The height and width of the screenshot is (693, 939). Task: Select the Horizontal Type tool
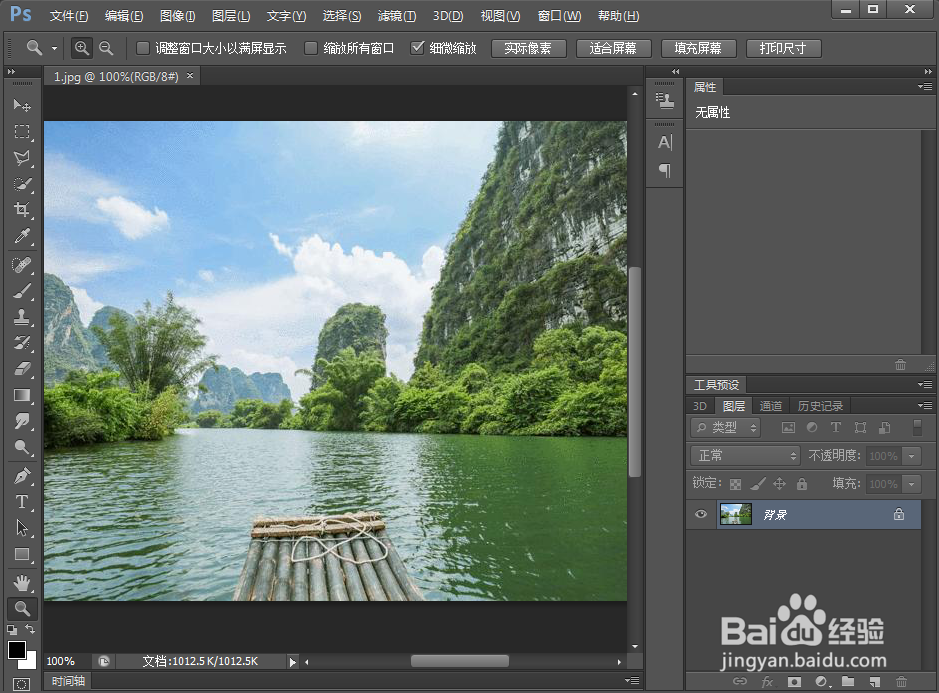tap(22, 501)
